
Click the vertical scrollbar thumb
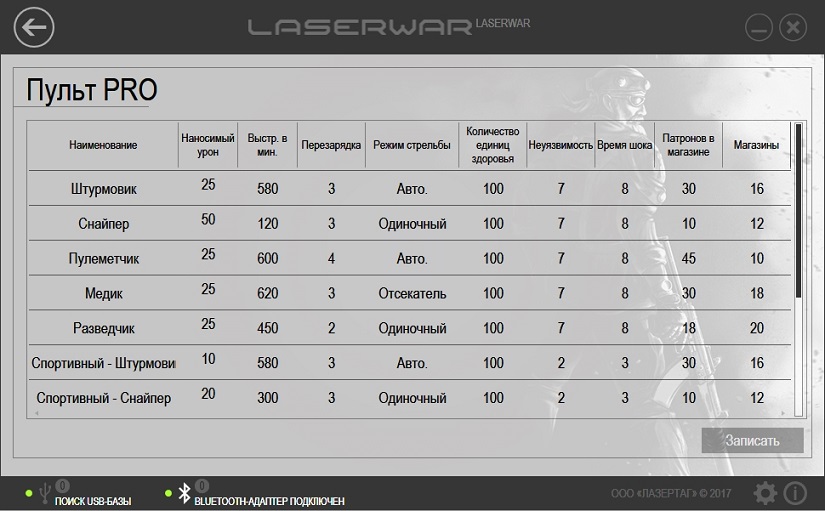(x=798, y=211)
